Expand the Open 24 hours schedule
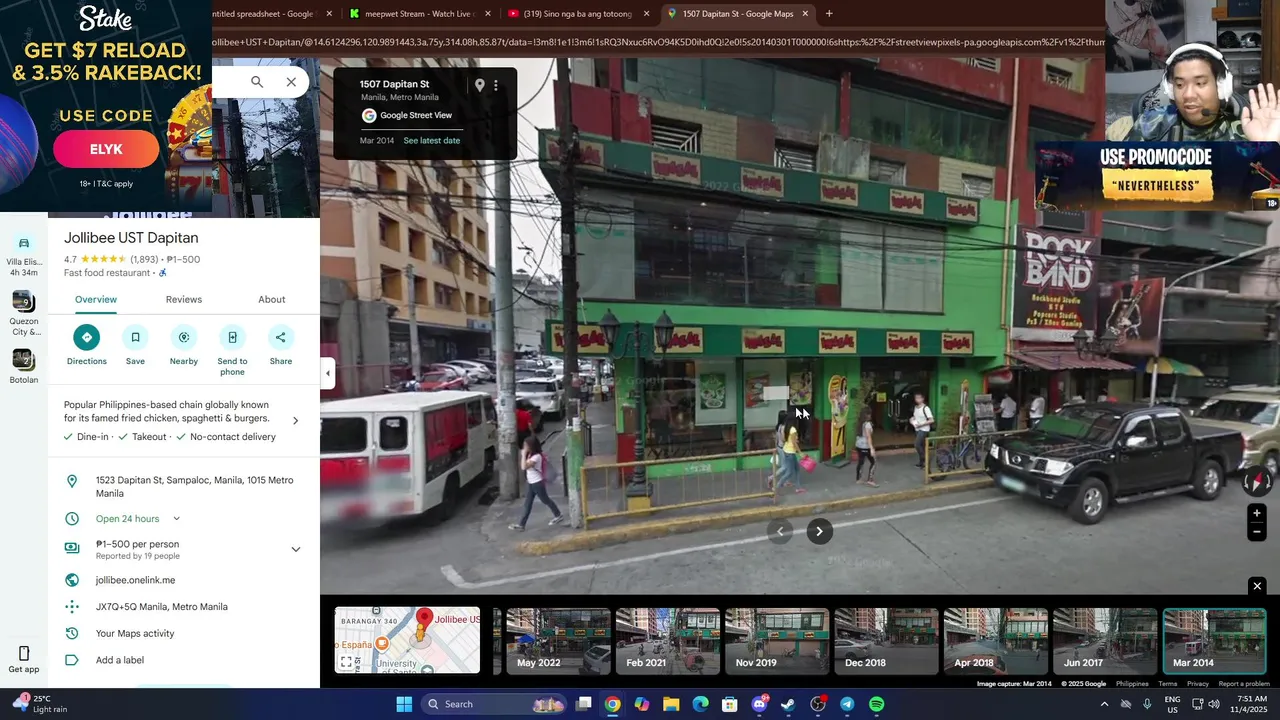Image resolution: width=1280 pixels, height=720 pixels. [x=176, y=519]
